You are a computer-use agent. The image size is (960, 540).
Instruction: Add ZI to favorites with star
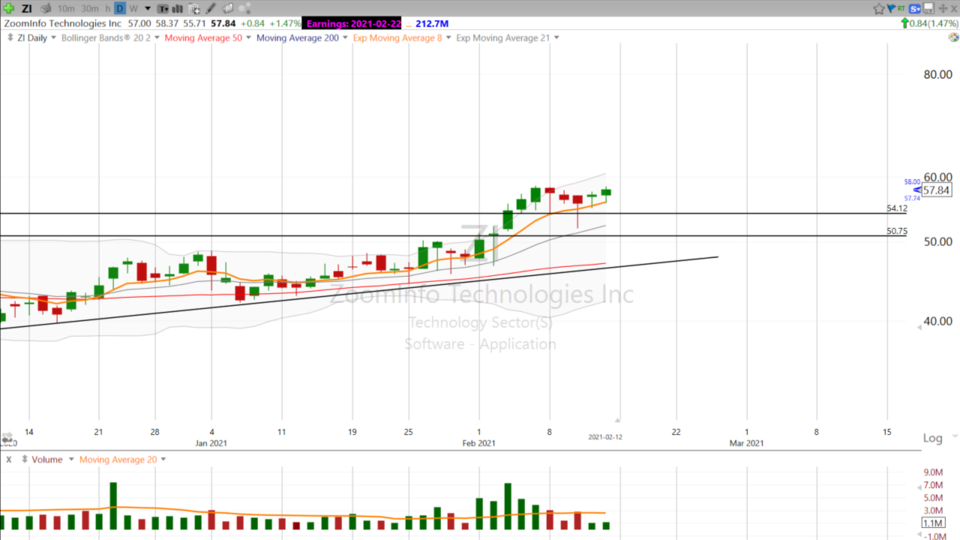[x=879, y=9]
